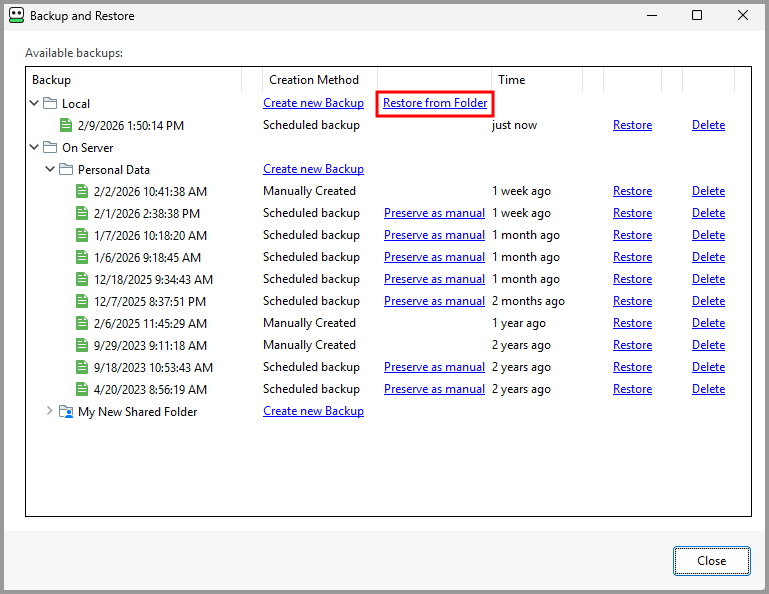
Task: Delete the 4/20/2023 8:56:19 AM backup
Action: tap(708, 389)
